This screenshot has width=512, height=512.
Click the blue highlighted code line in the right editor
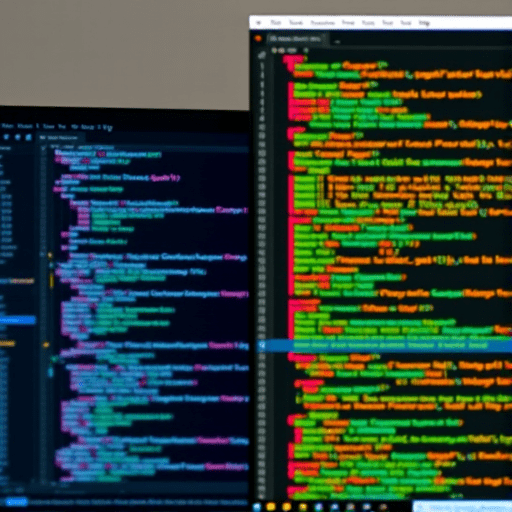(384, 346)
